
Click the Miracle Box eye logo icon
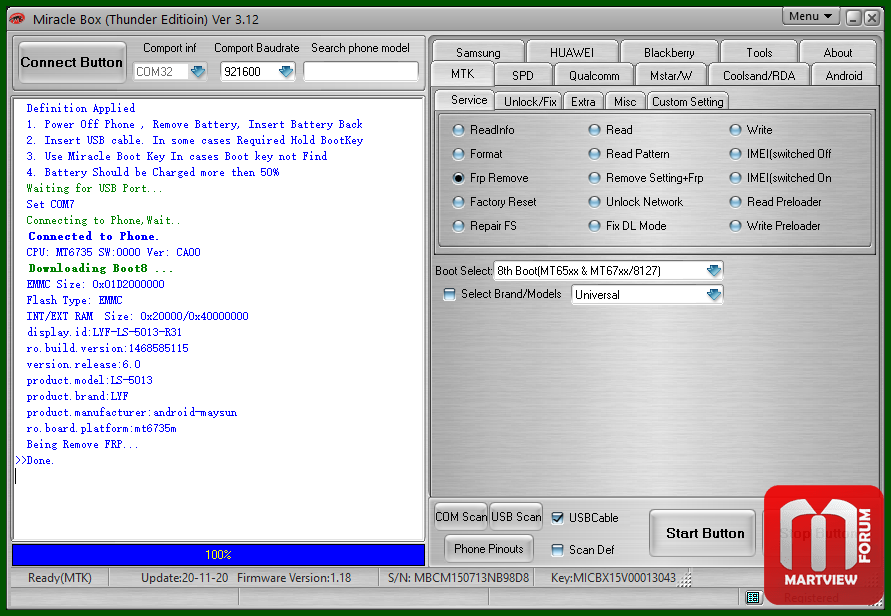click(17, 19)
